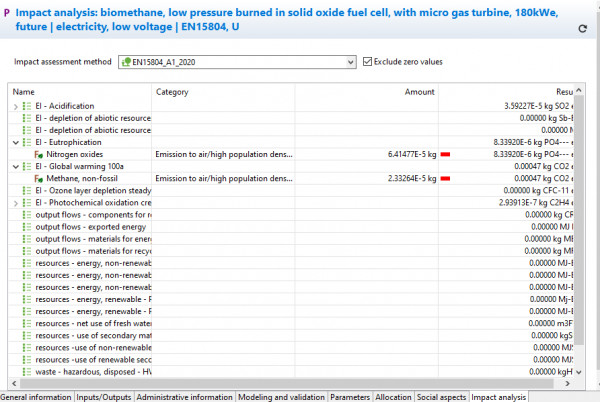Click icon for output flows - exported energy
The height and width of the screenshot is (402, 600).
coord(27,227)
